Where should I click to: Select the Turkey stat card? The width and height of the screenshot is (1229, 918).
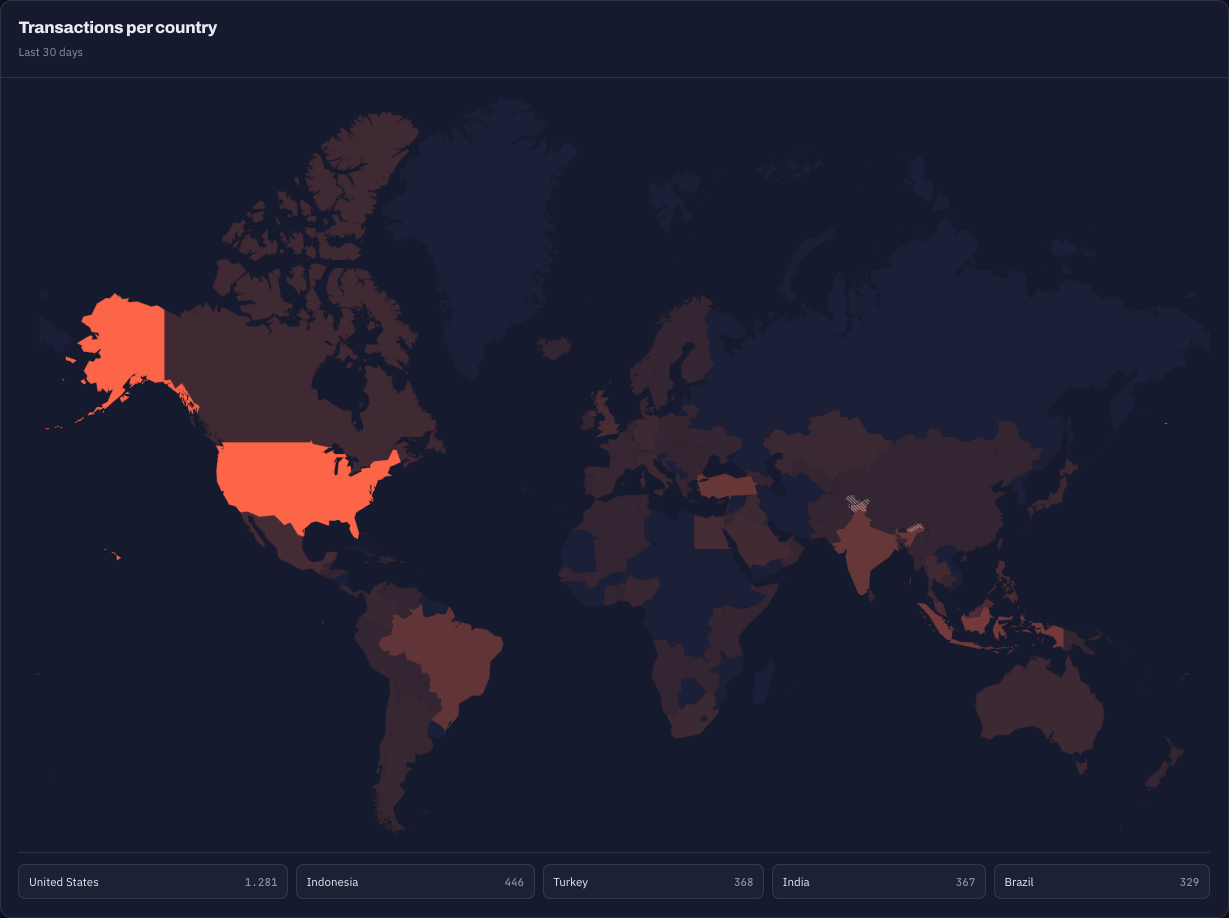653,882
